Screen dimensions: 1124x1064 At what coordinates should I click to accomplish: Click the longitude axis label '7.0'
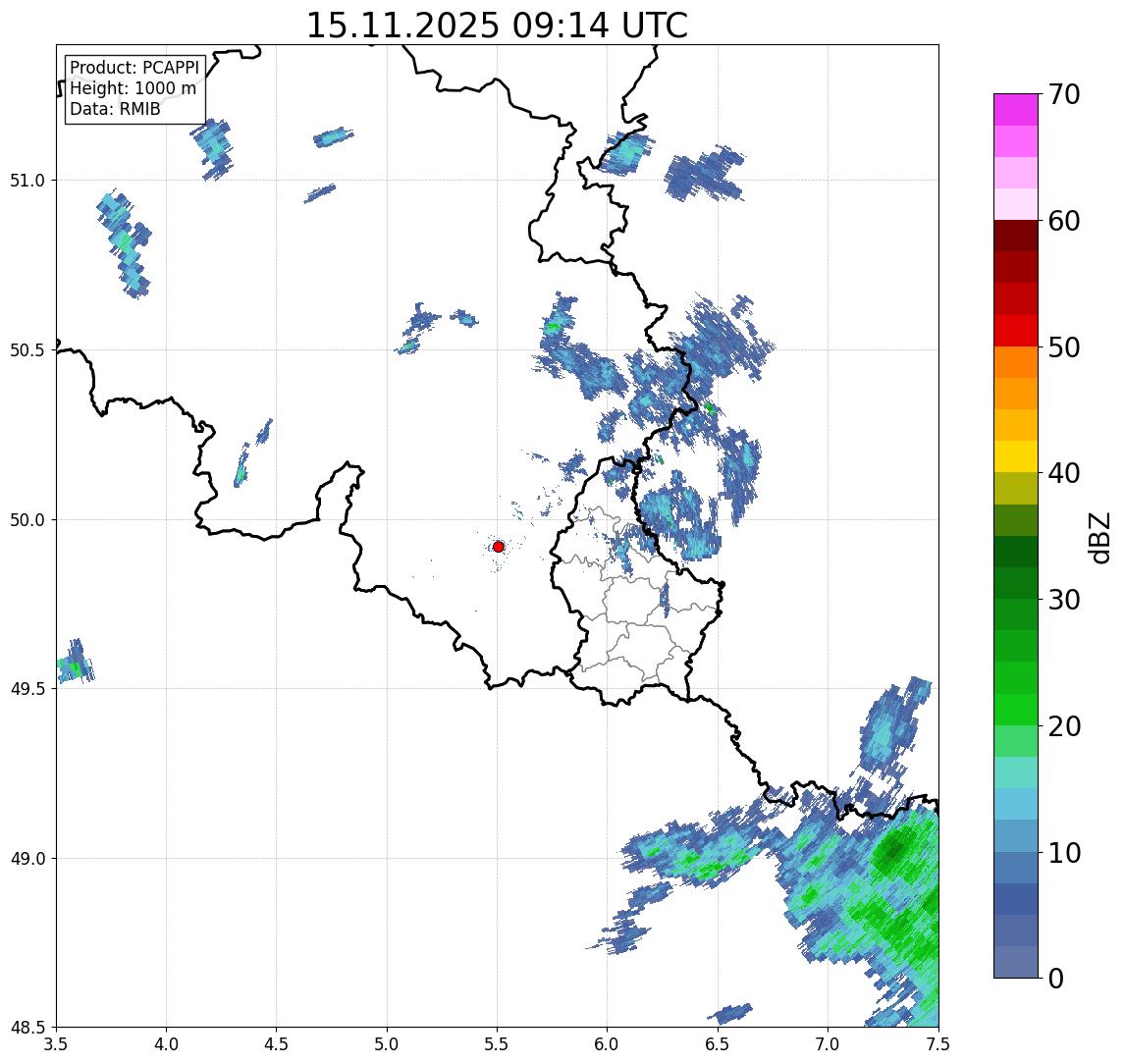(828, 1044)
